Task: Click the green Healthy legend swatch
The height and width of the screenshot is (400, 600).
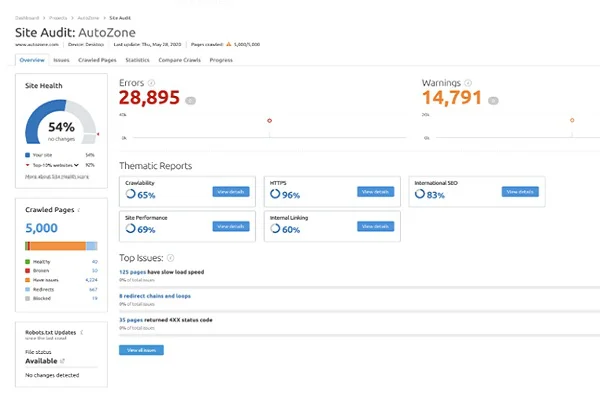Action: click(x=28, y=262)
